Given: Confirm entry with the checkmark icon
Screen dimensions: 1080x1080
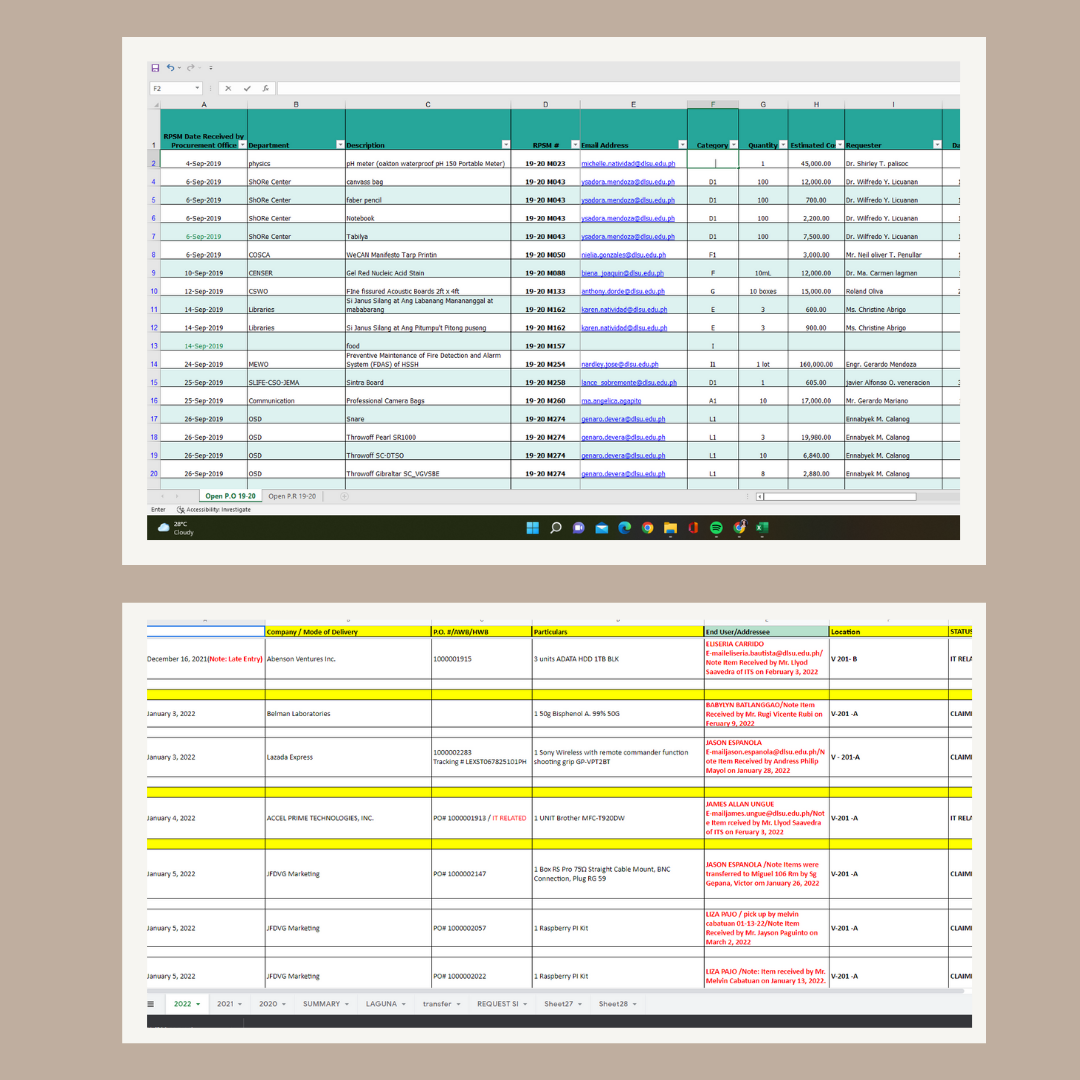Looking at the screenshot, I should 247,88.
